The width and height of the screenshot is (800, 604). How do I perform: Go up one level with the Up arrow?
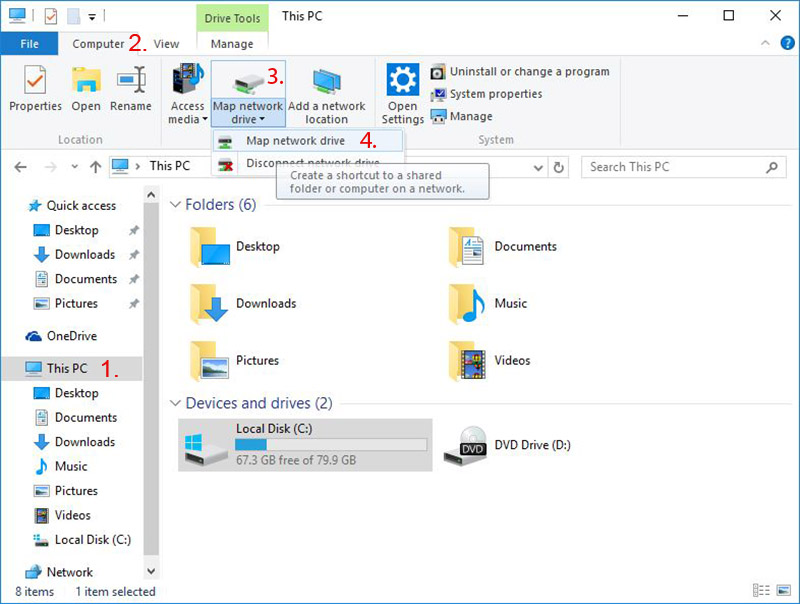tap(95, 167)
